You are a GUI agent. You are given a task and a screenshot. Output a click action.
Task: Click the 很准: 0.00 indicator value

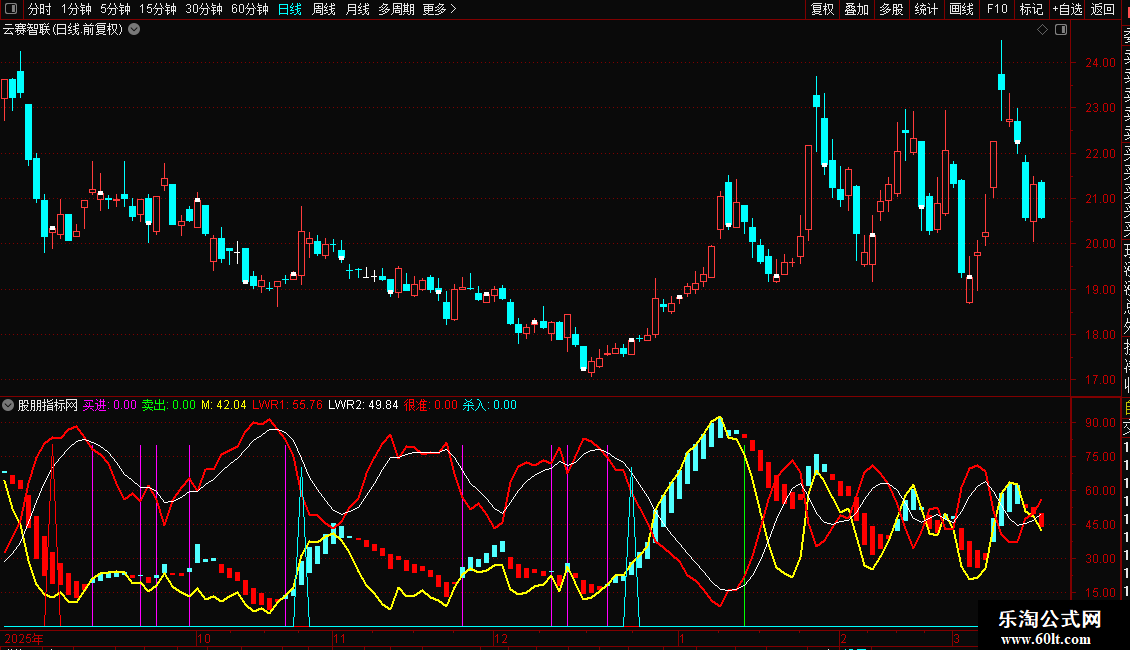(x=431, y=405)
